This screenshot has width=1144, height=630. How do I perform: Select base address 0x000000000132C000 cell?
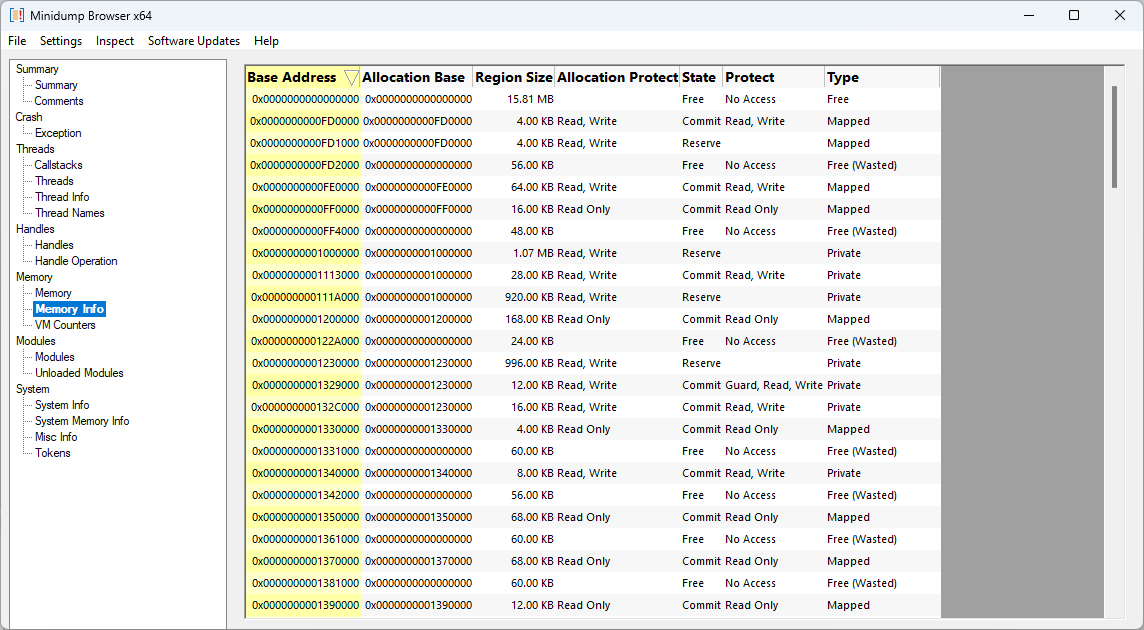304,407
